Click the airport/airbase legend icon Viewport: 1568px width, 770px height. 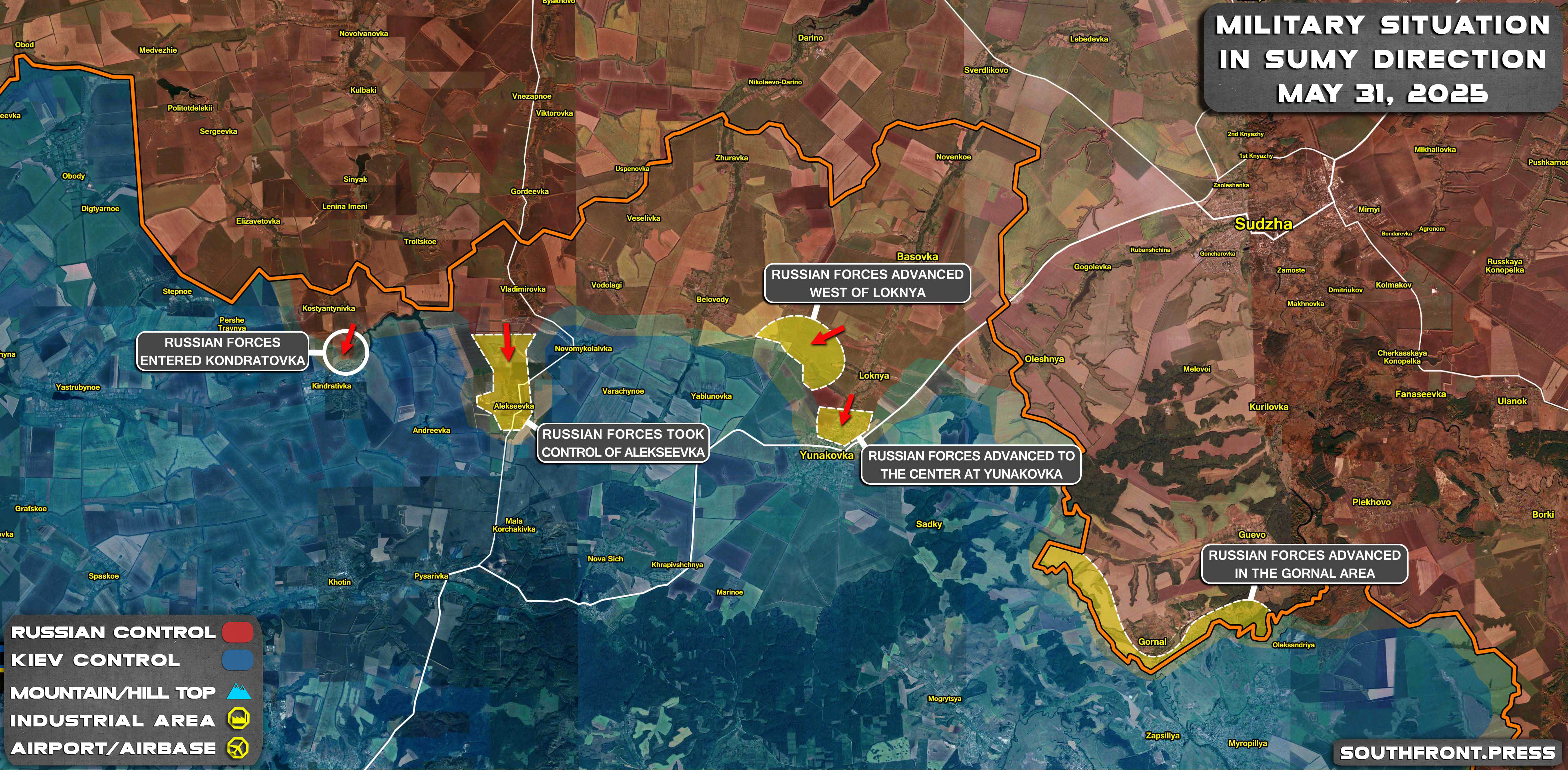238,748
